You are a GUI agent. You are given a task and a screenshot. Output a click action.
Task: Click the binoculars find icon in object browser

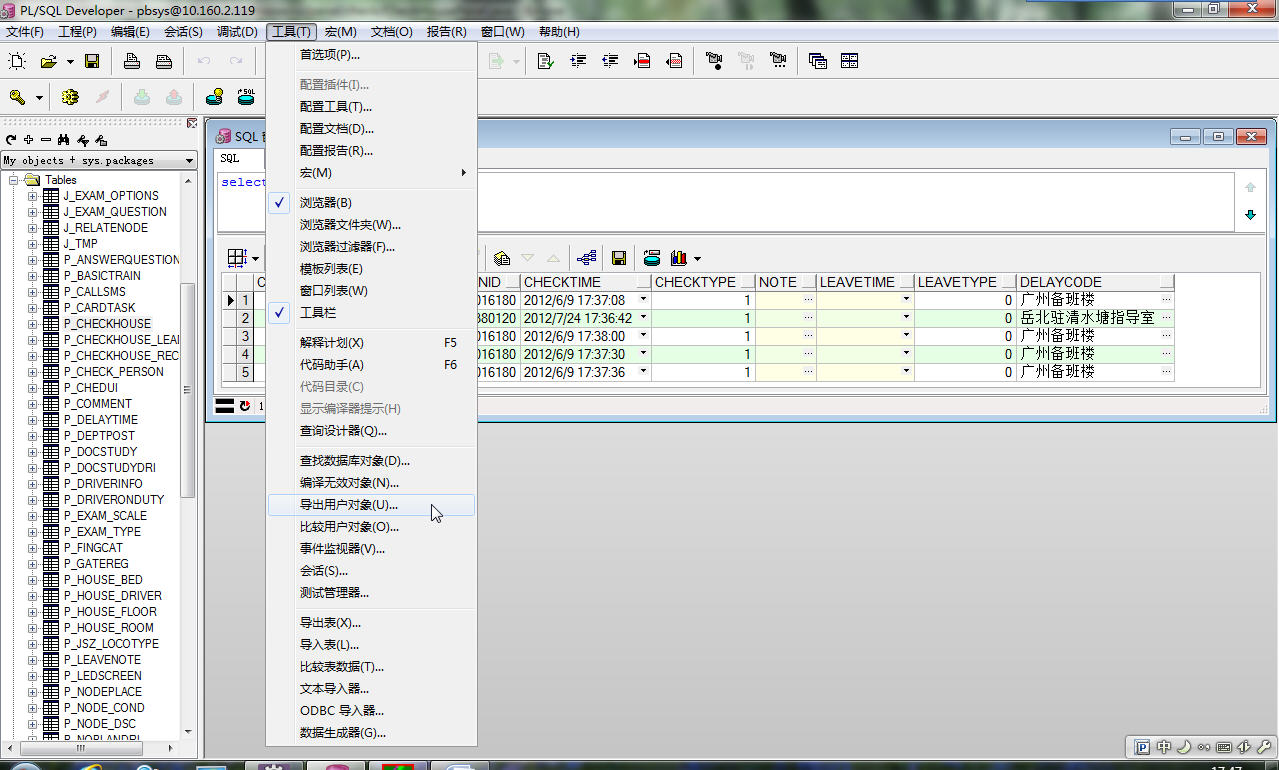[x=64, y=140]
